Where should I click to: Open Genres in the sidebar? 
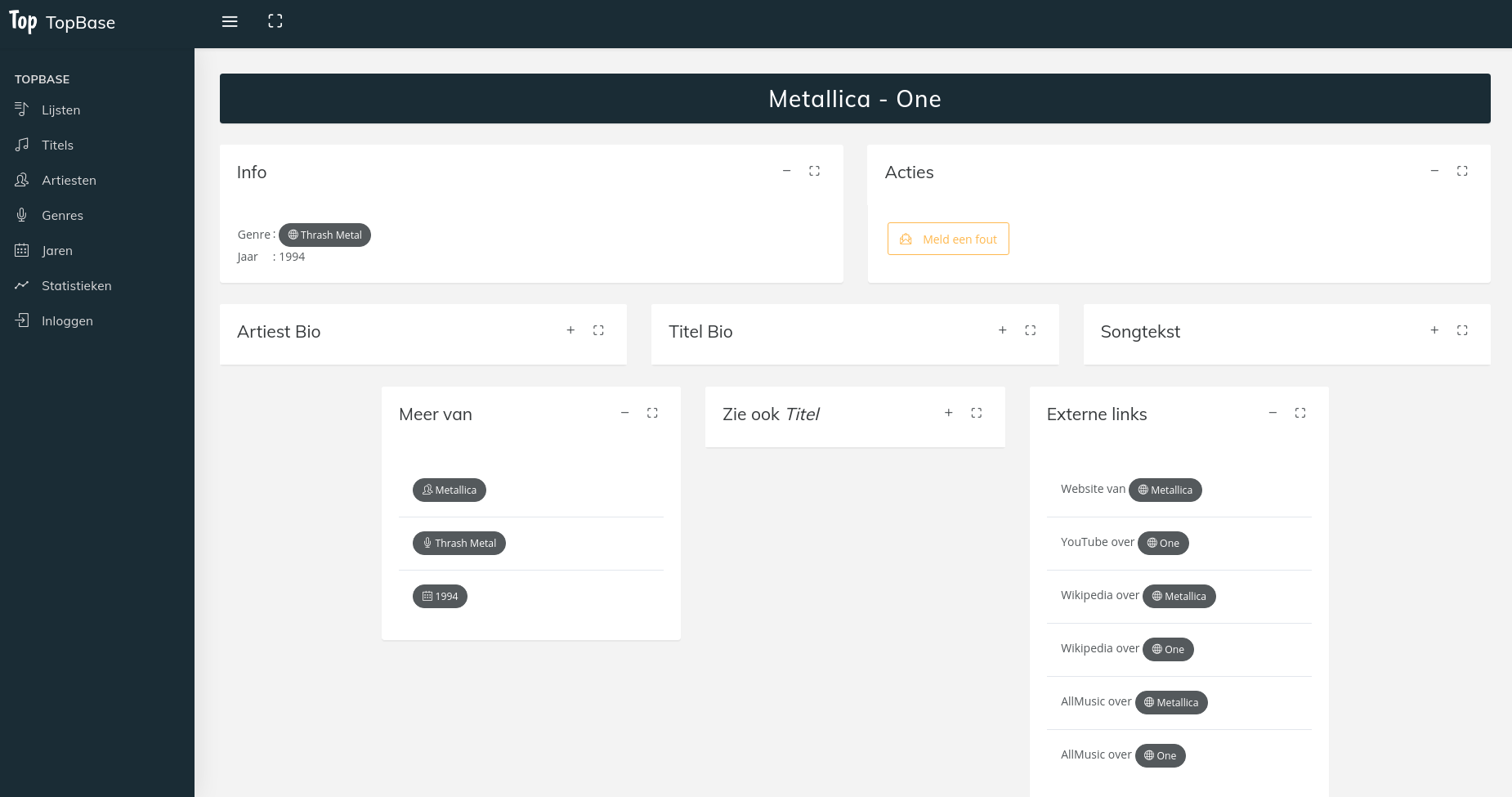click(x=62, y=215)
